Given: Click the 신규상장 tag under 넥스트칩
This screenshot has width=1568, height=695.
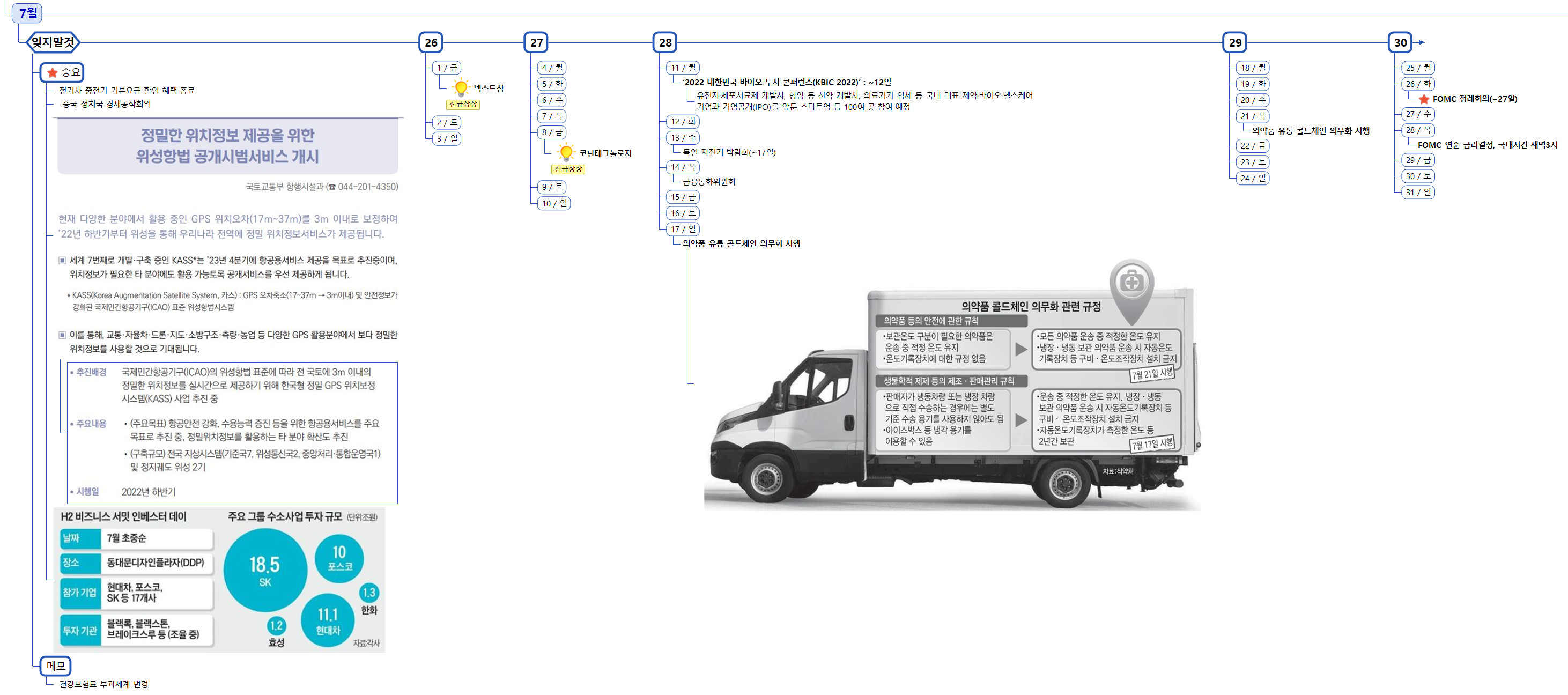Looking at the screenshot, I should (463, 105).
